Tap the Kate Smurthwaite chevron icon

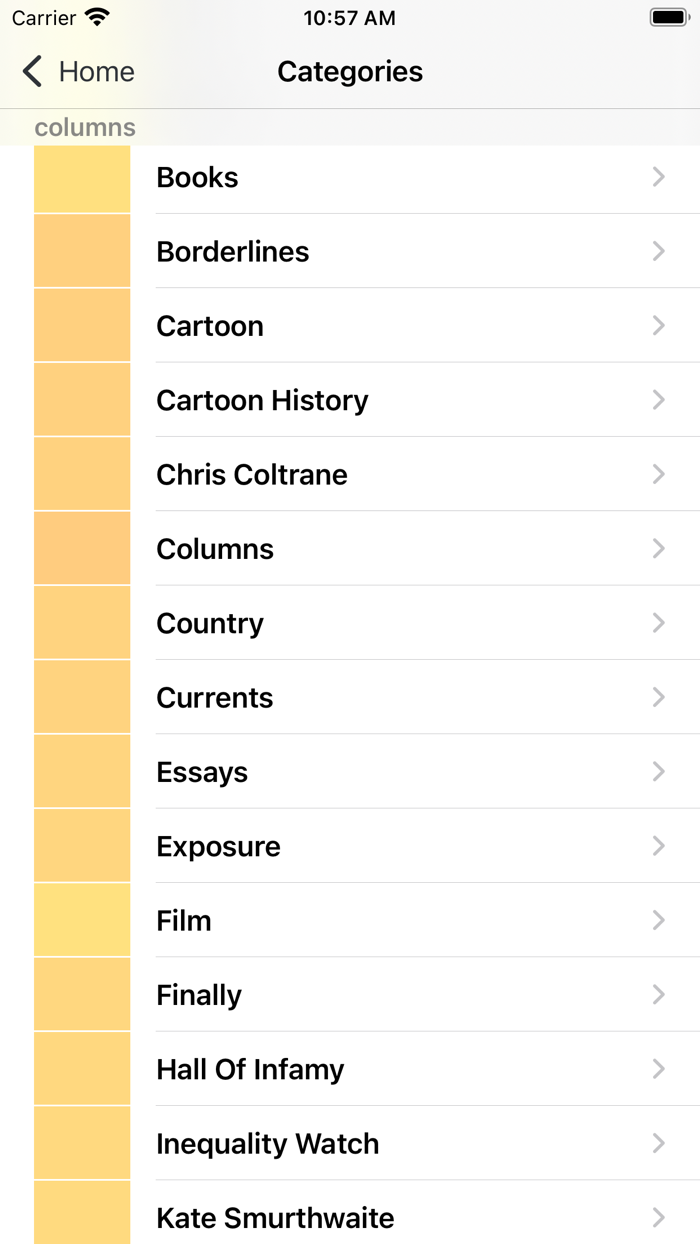[x=658, y=1217]
